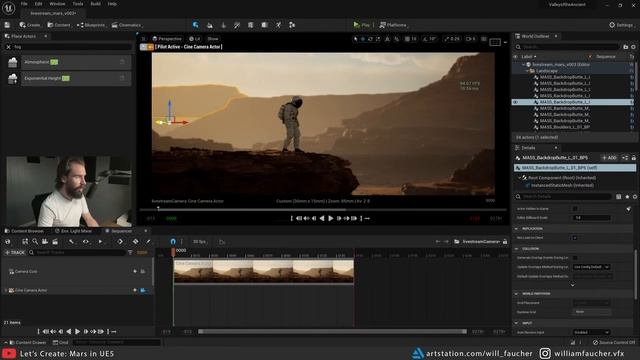Click the Sequencer playhead marker at 0000
The image size is (640, 360).
[173, 251]
